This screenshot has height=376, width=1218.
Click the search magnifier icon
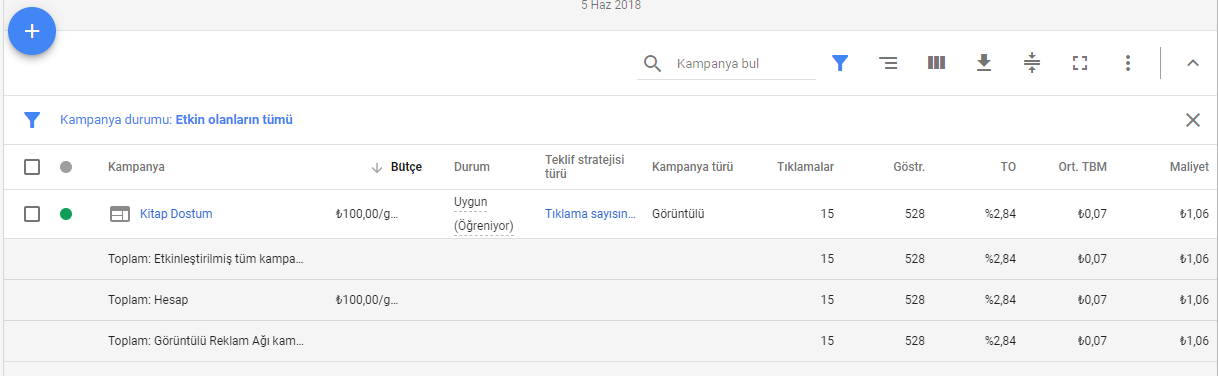click(652, 64)
